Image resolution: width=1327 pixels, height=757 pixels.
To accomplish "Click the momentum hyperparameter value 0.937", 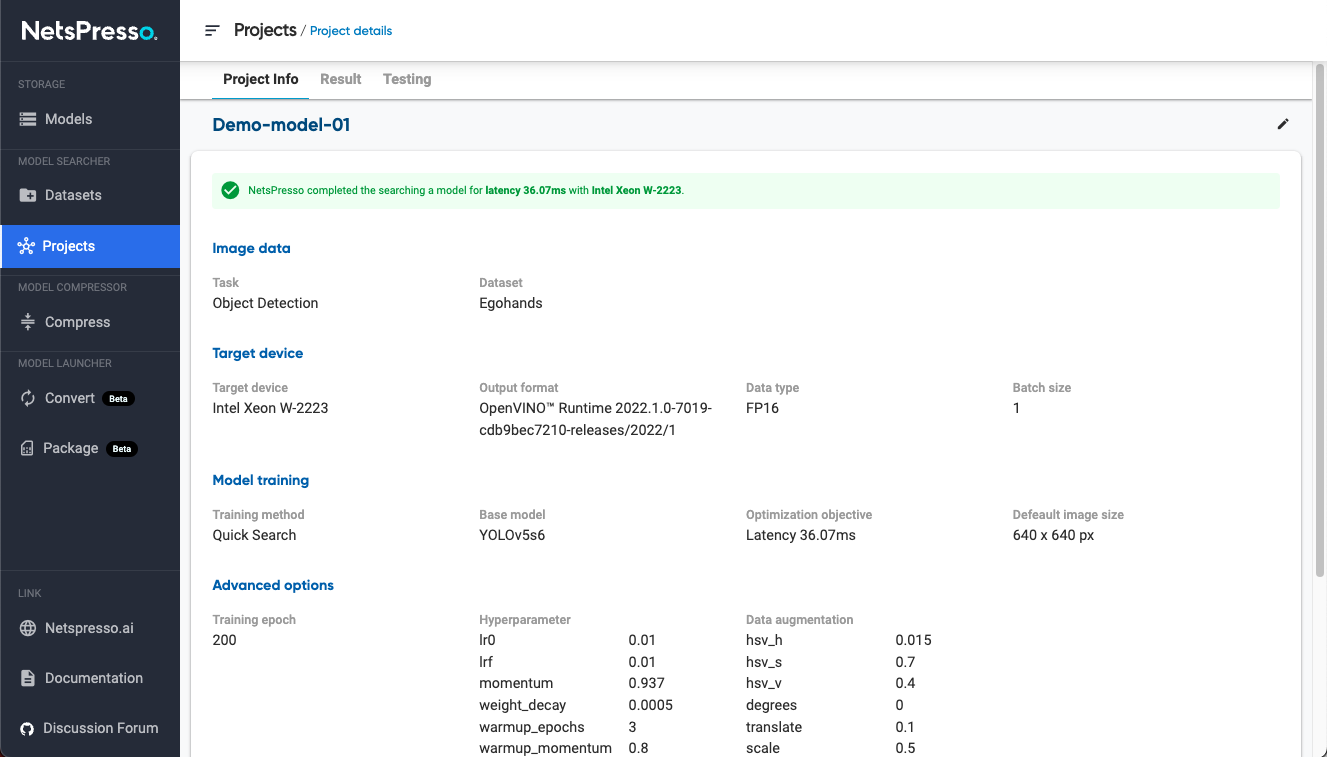I will pos(646,683).
